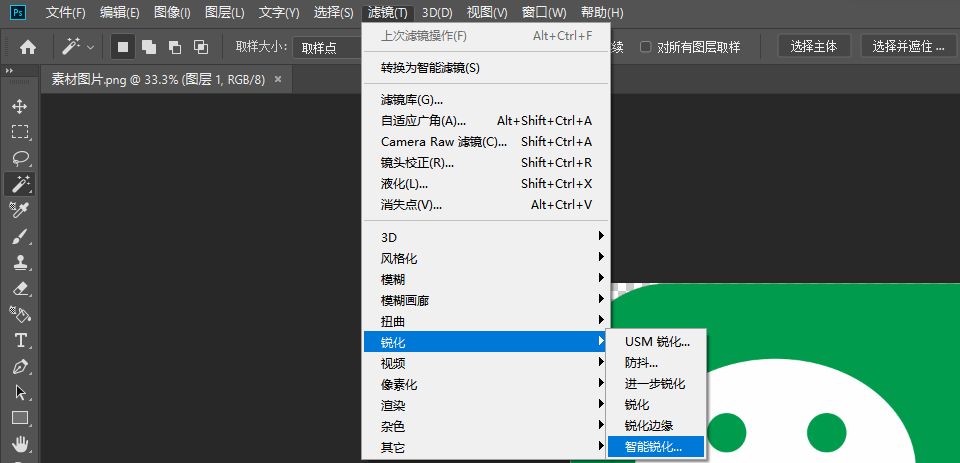
Task: Open the 3D(D) menu in menu bar
Action: point(437,12)
